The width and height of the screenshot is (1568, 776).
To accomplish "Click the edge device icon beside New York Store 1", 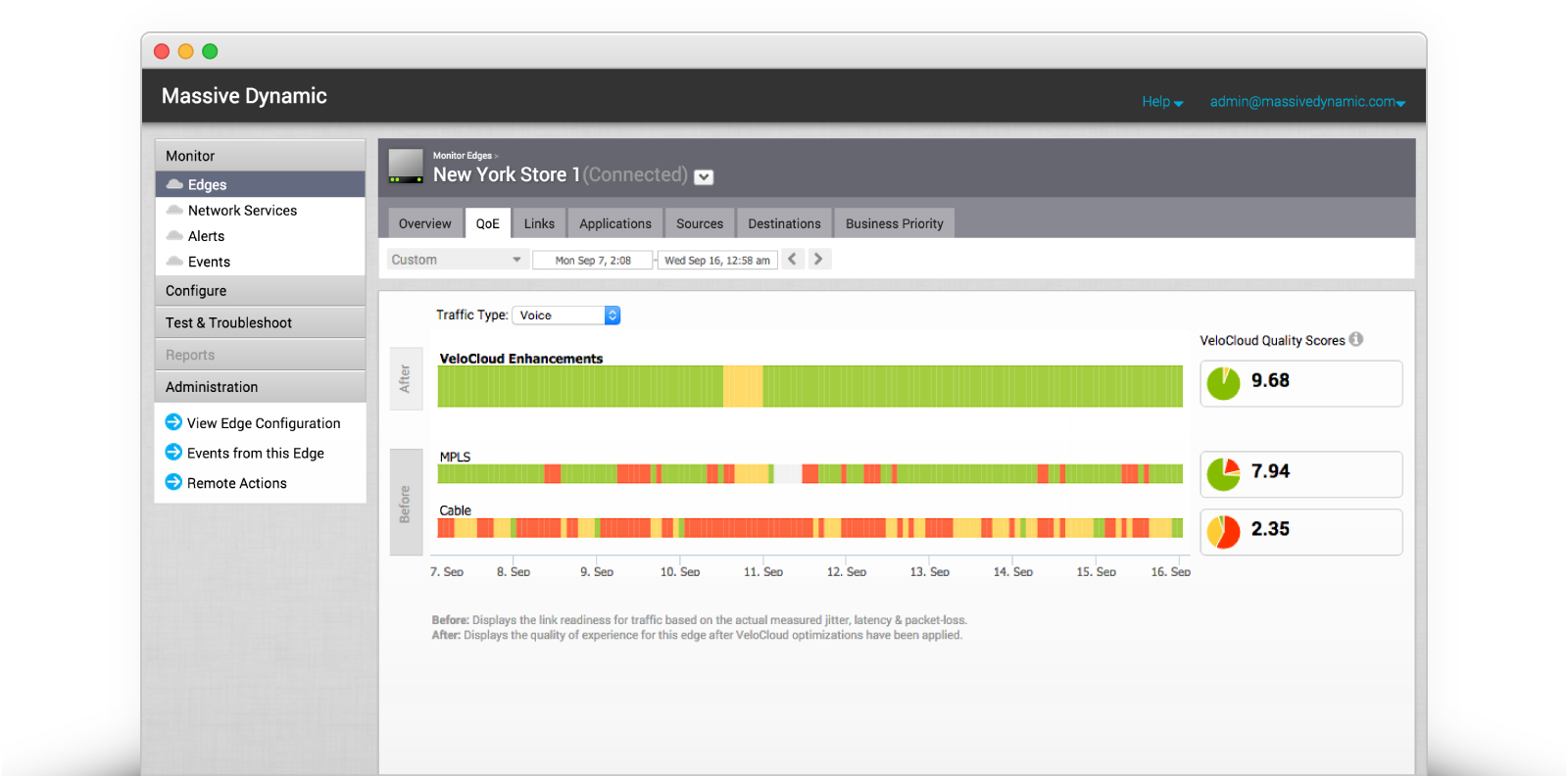I will pos(406,167).
